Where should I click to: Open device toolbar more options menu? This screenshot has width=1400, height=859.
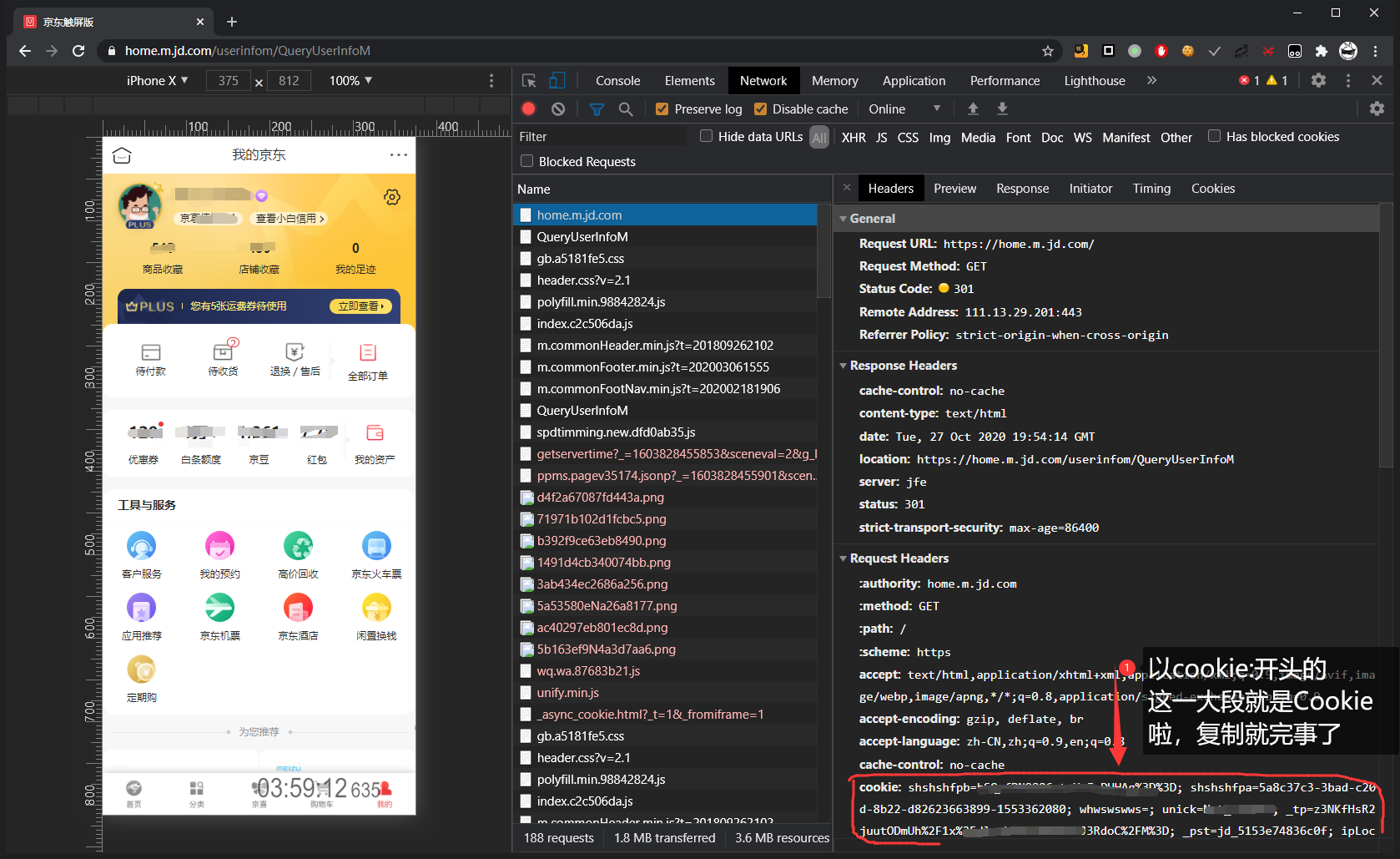point(491,81)
